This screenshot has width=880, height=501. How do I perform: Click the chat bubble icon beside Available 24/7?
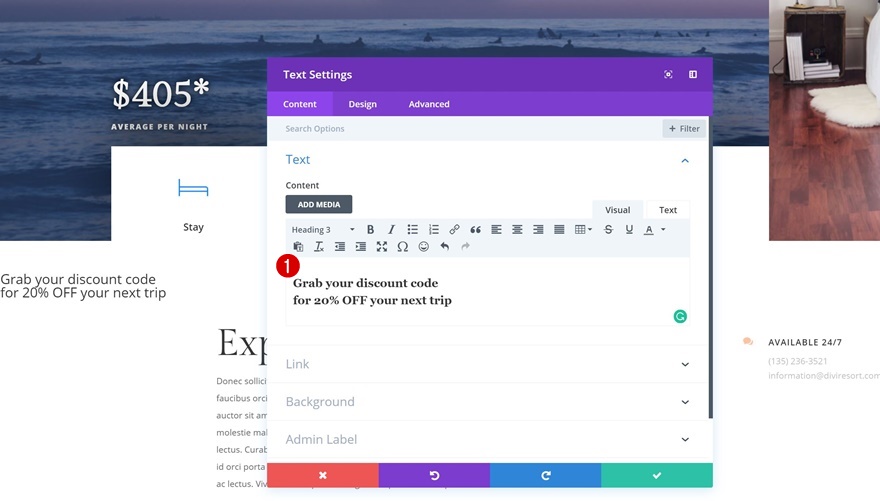point(748,341)
